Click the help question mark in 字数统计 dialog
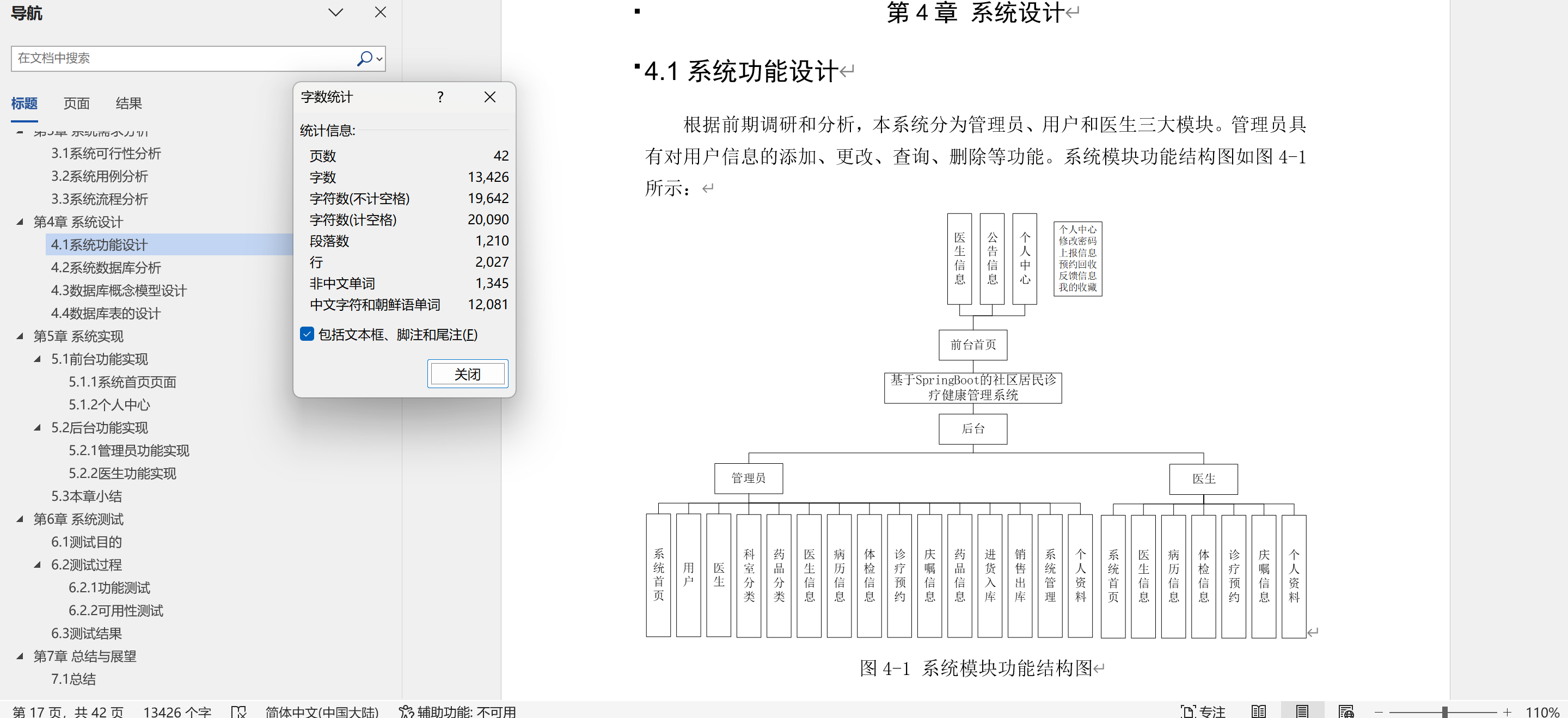Viewport: 1568px width, 718px height. click(x=440, y=97)
